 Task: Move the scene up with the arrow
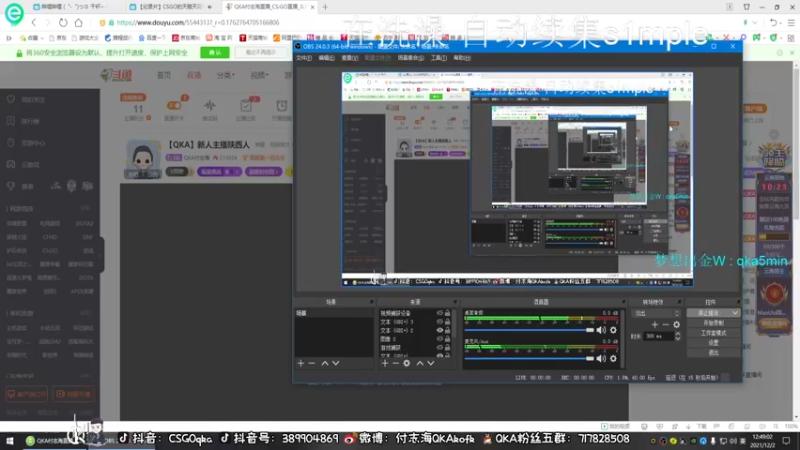(x=324, y=363)
